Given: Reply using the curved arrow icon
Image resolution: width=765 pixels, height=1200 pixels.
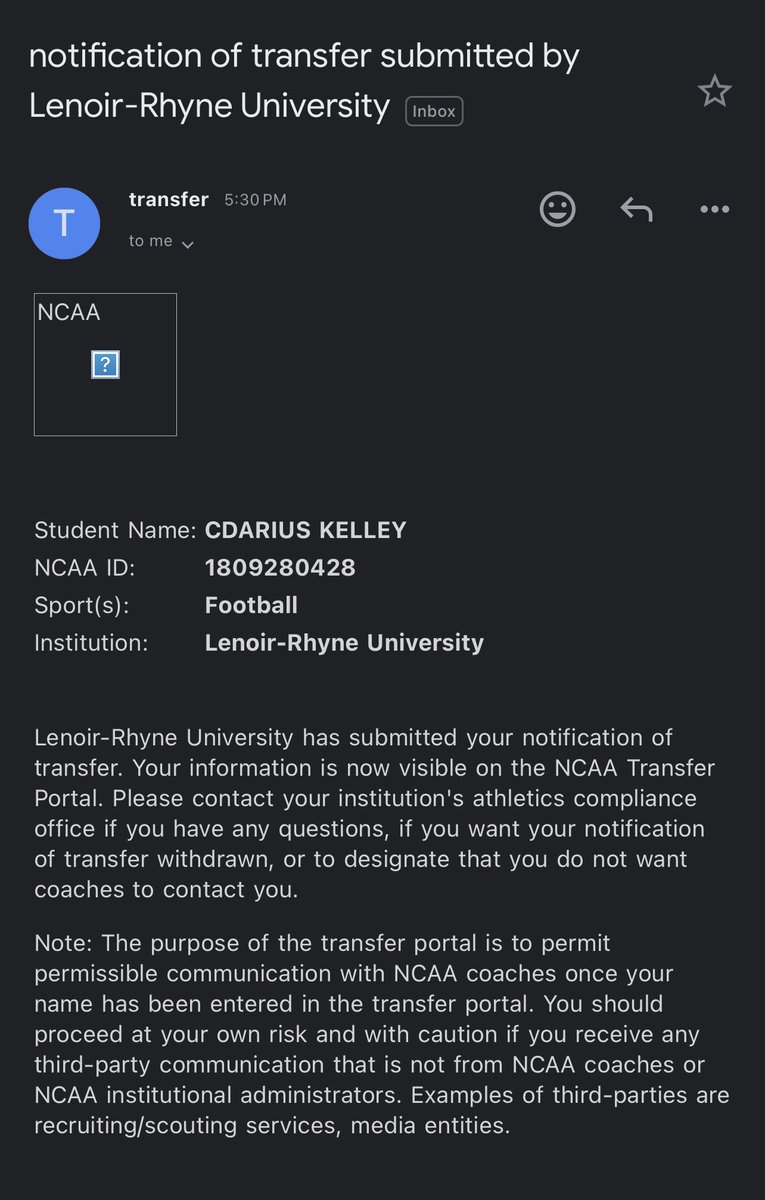Looking at the screenshot, I should (636, 209).
